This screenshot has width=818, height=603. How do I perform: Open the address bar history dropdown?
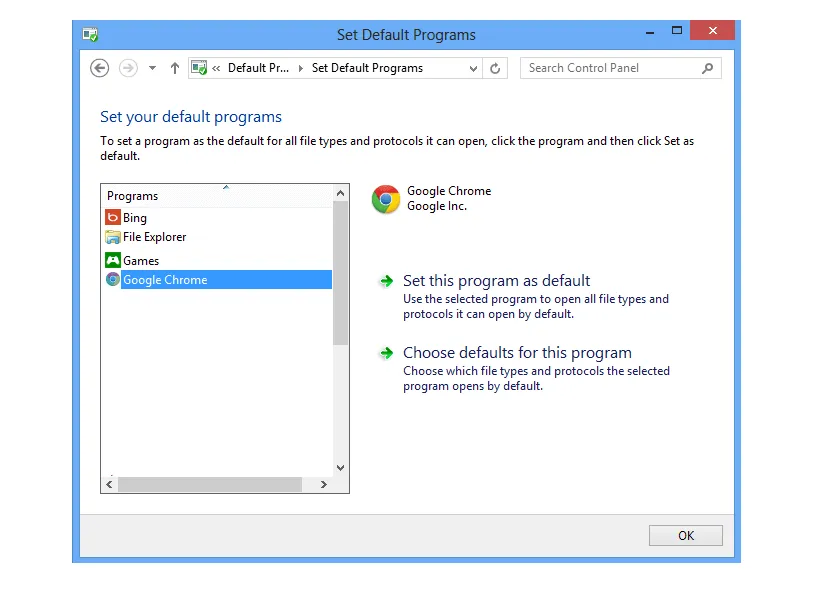(x=473, y=68)
